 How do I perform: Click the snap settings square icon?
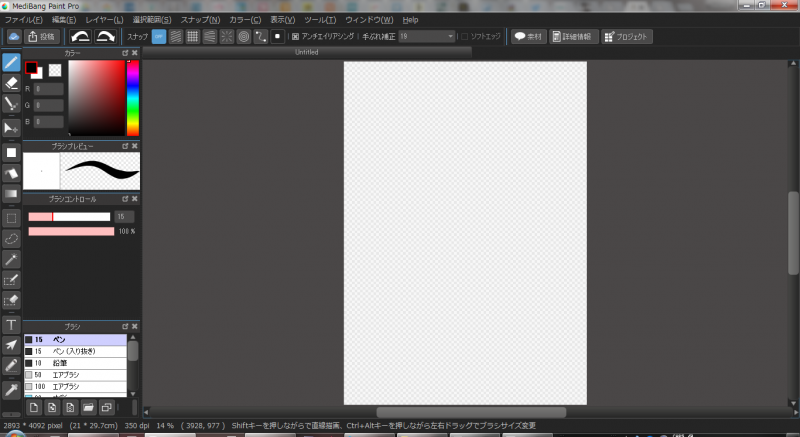[278, 37]
